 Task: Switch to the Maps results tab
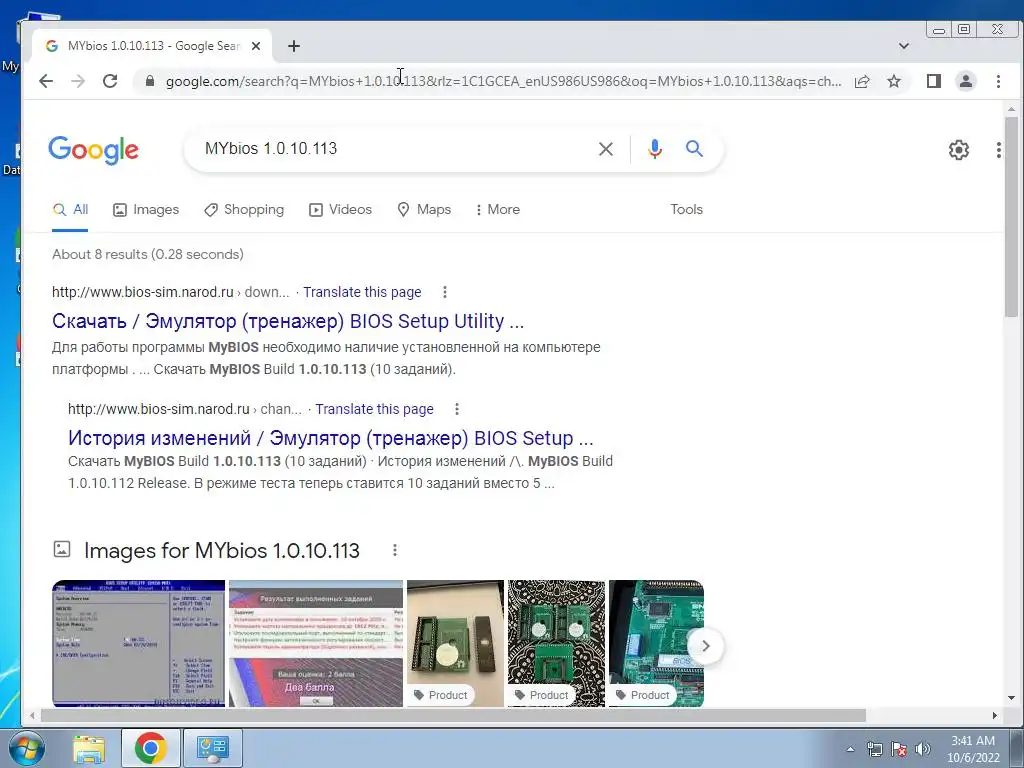pos(424,210)
